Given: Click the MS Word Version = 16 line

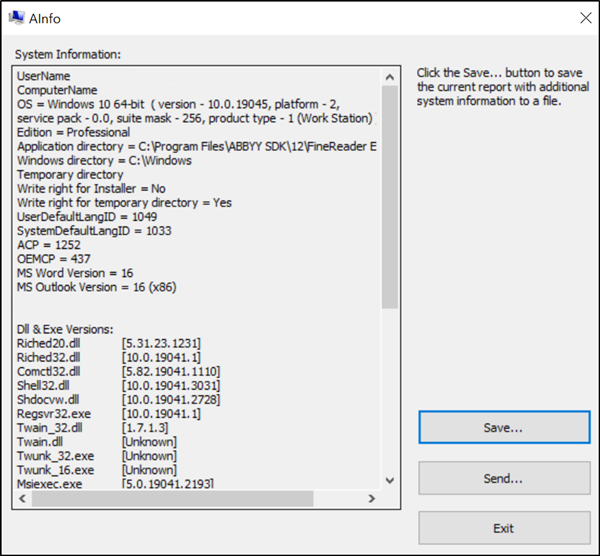Looking at the screenshot, I should (x=75, y=273).
